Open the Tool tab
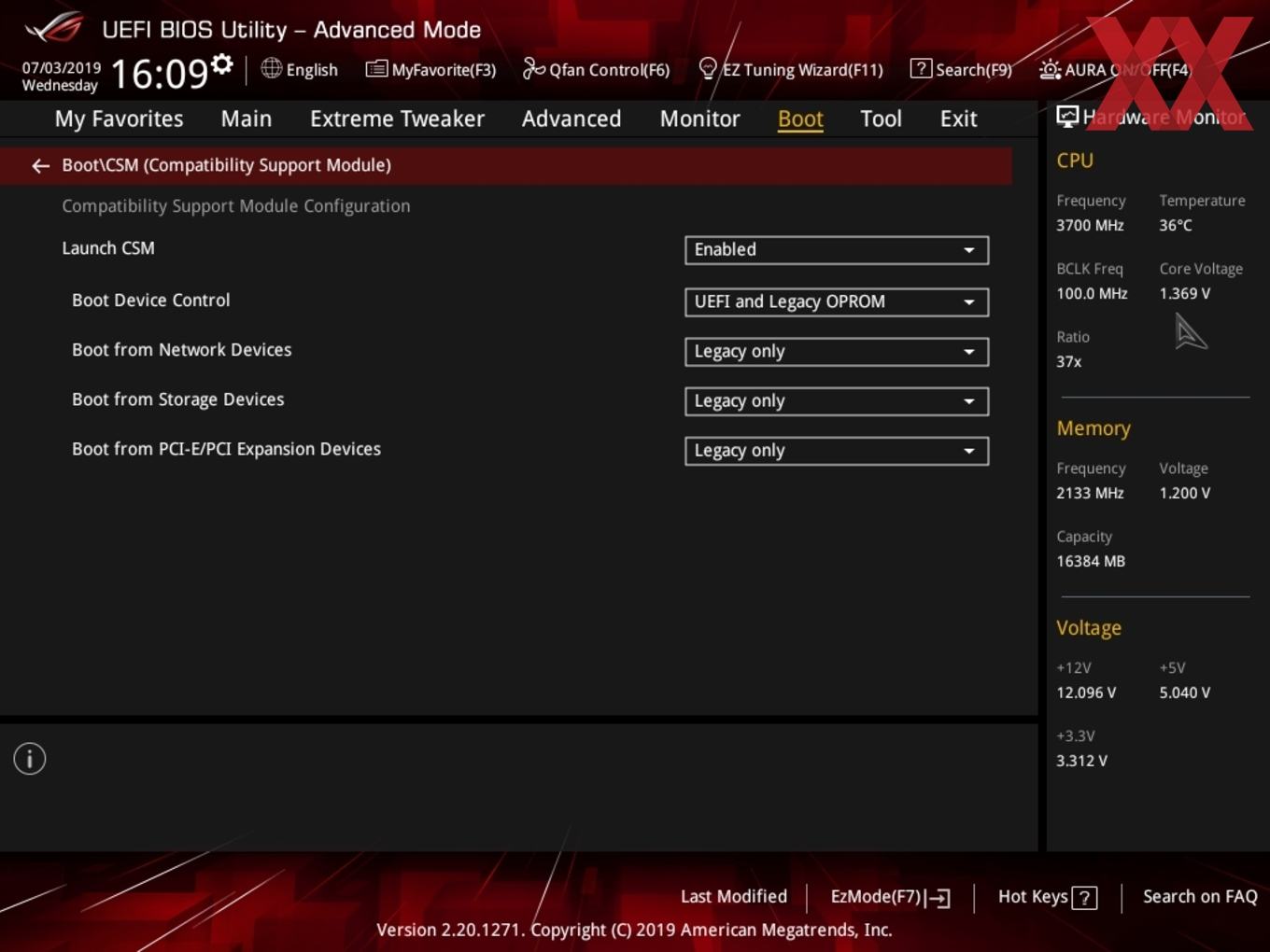Image resolution: width=1270 pixels, height=952 pixels. [881, 119]
